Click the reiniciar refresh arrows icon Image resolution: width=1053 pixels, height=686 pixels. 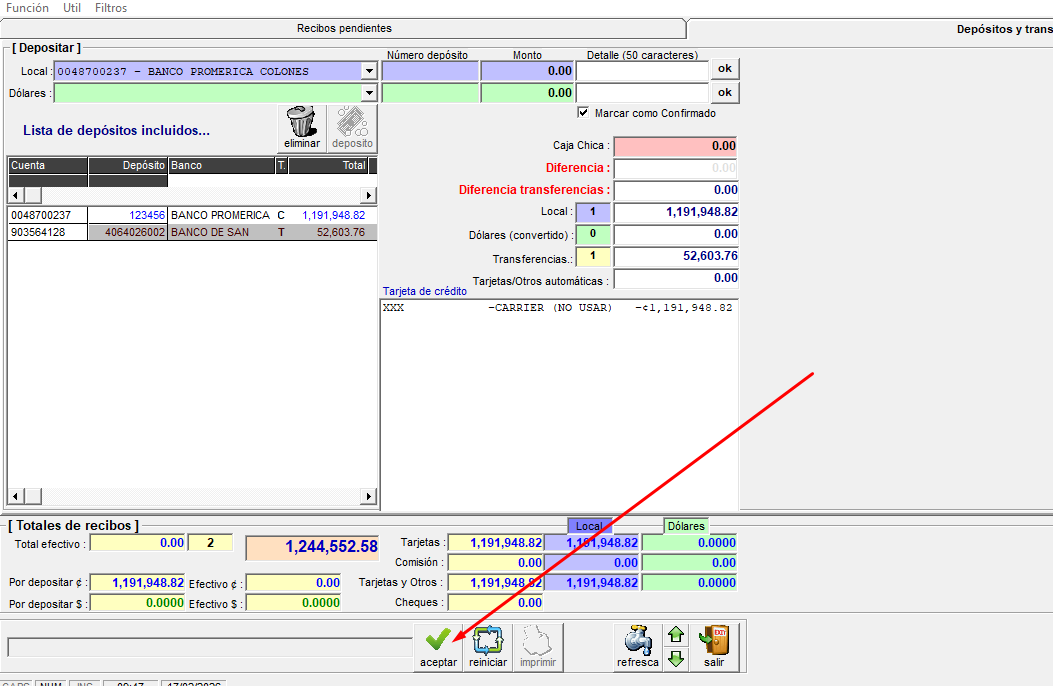(488, 640)
